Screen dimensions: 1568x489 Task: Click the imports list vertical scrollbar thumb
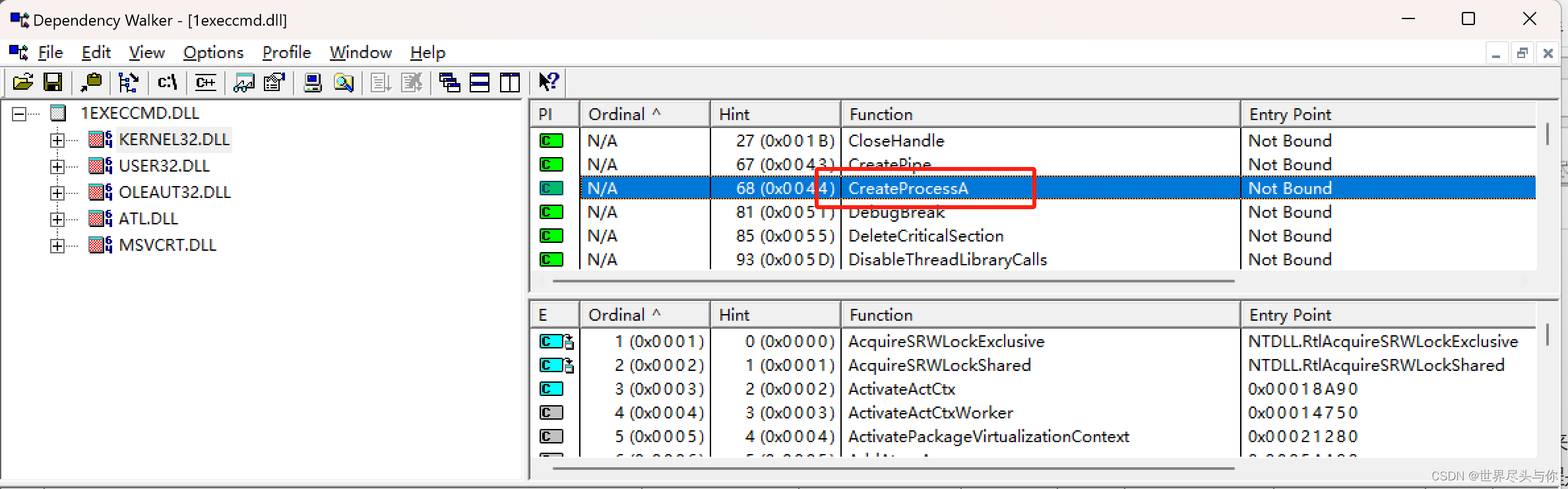click(1548, 134)
